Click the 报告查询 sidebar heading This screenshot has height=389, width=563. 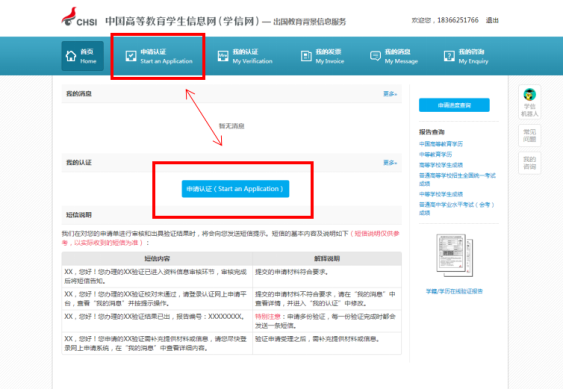click(x=432, y=132)
